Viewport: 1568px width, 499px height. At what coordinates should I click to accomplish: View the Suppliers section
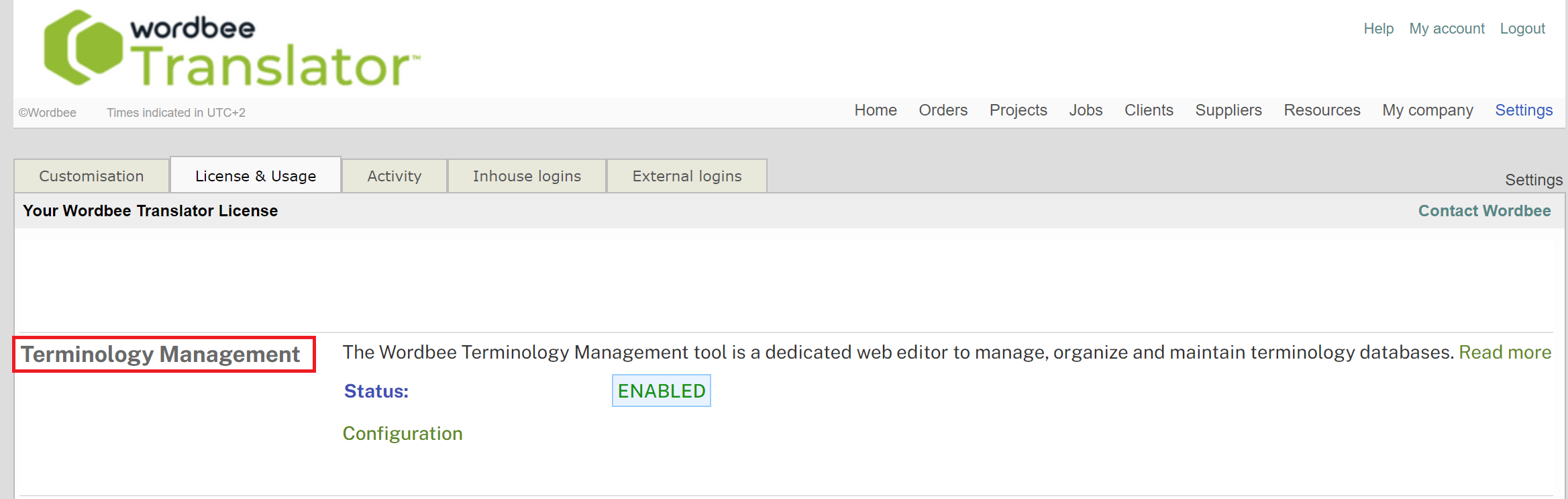(x=1228, y=110)
